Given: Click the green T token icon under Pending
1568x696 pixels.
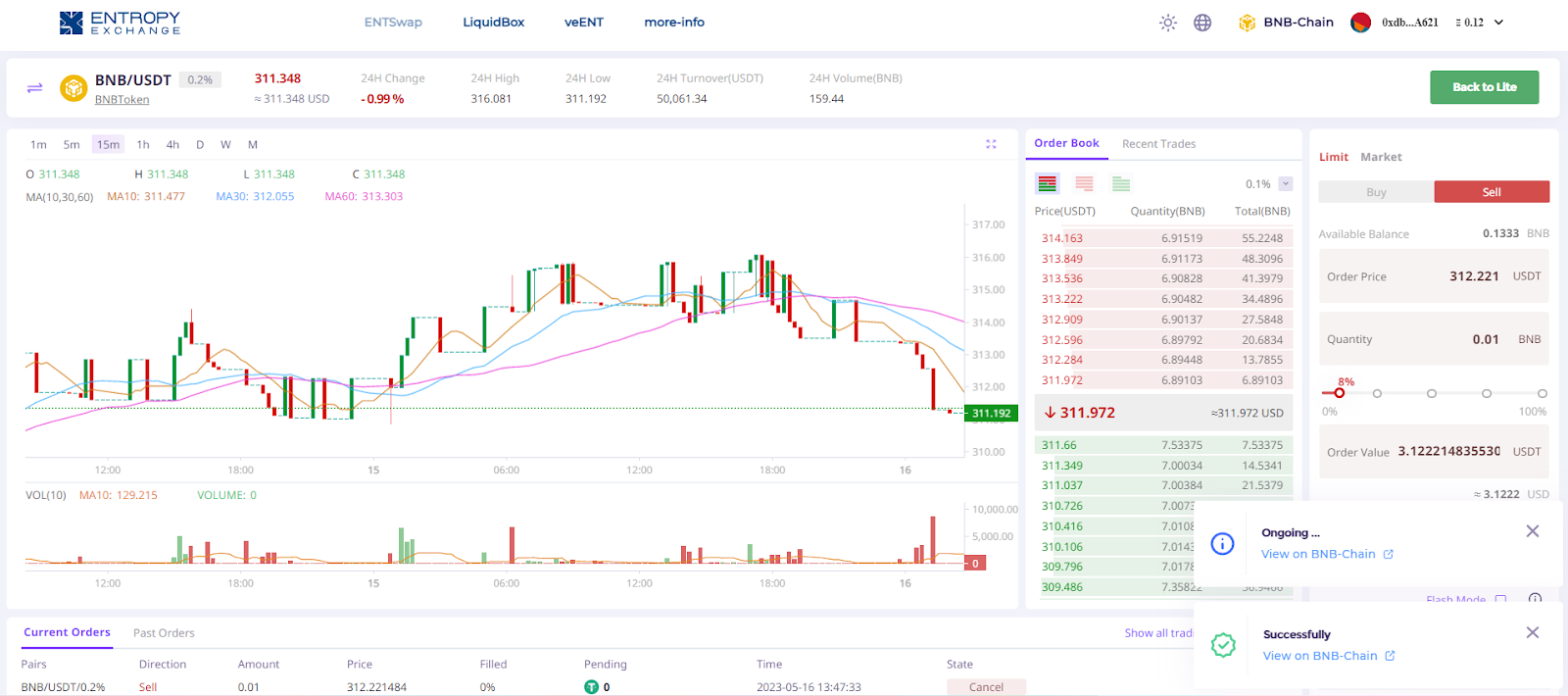Looking at the screenshot, I should point(591,687).
